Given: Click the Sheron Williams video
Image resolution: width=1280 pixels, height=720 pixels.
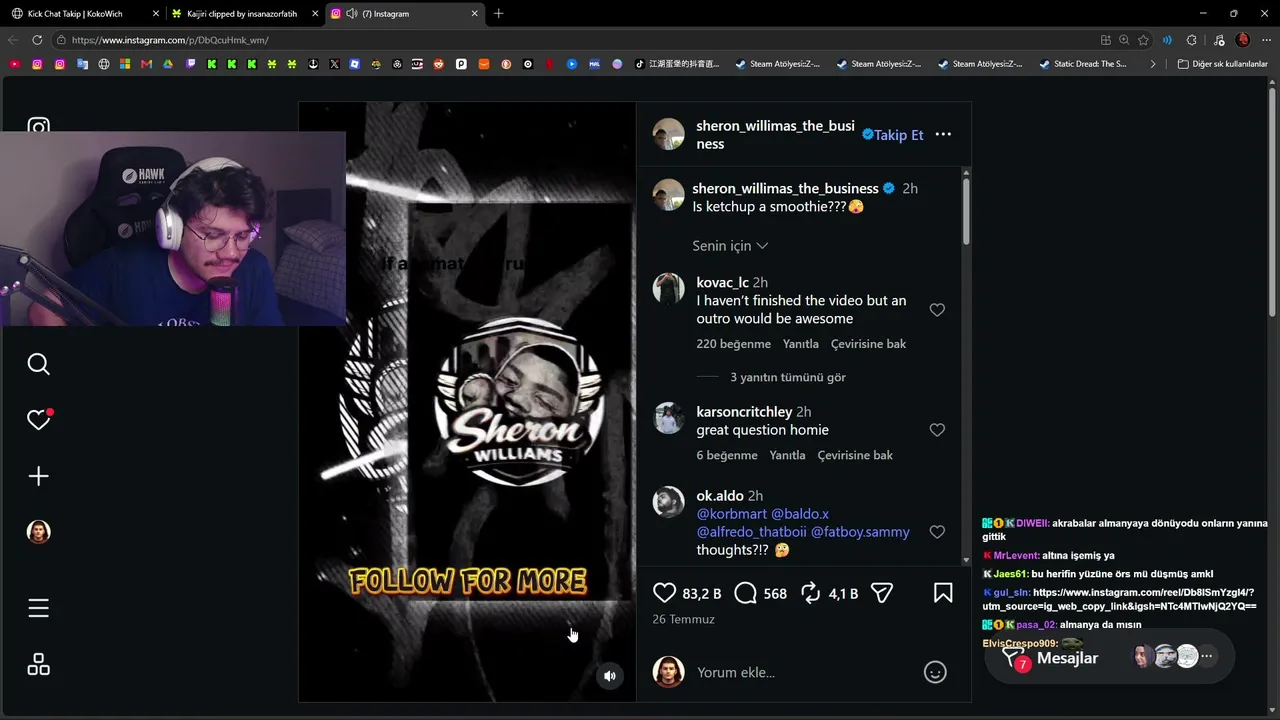Looking at the screenshot, I should pyautogui.click(x=467, y=402).
